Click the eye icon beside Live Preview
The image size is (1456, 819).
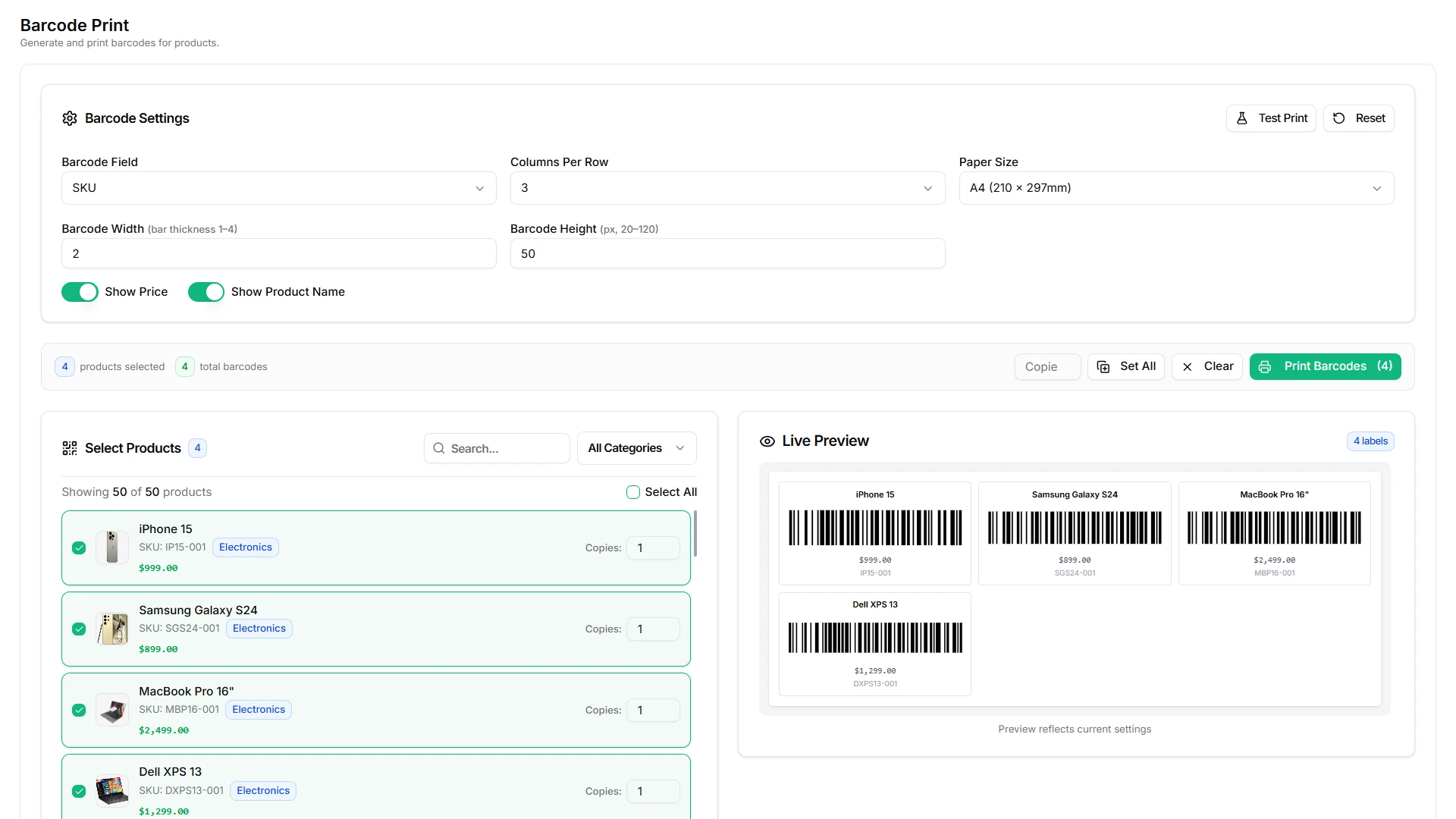(x=767, y=441)
